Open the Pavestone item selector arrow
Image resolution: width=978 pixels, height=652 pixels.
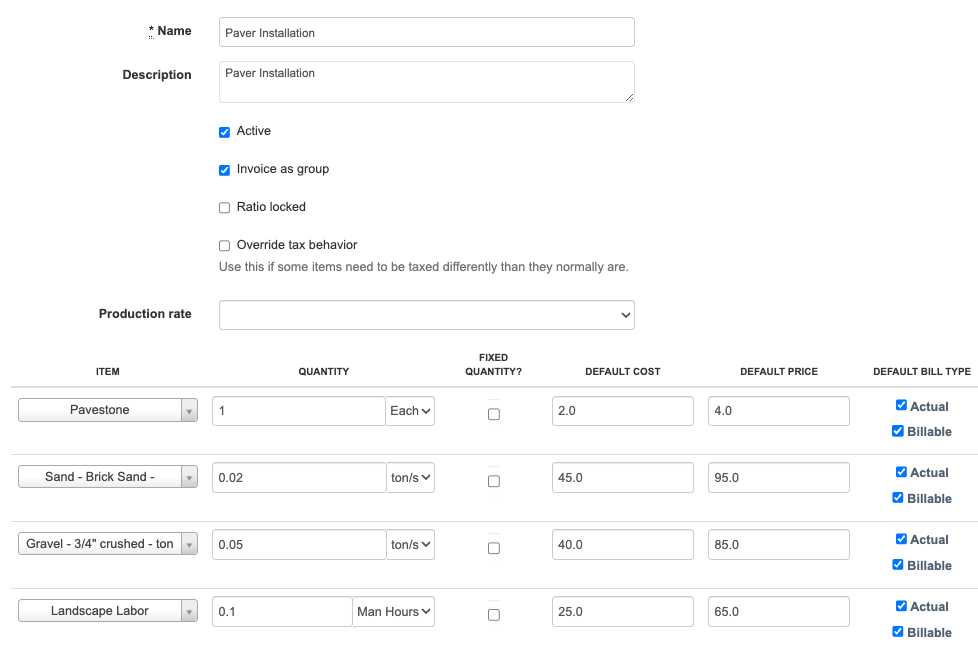pos(188,411)
